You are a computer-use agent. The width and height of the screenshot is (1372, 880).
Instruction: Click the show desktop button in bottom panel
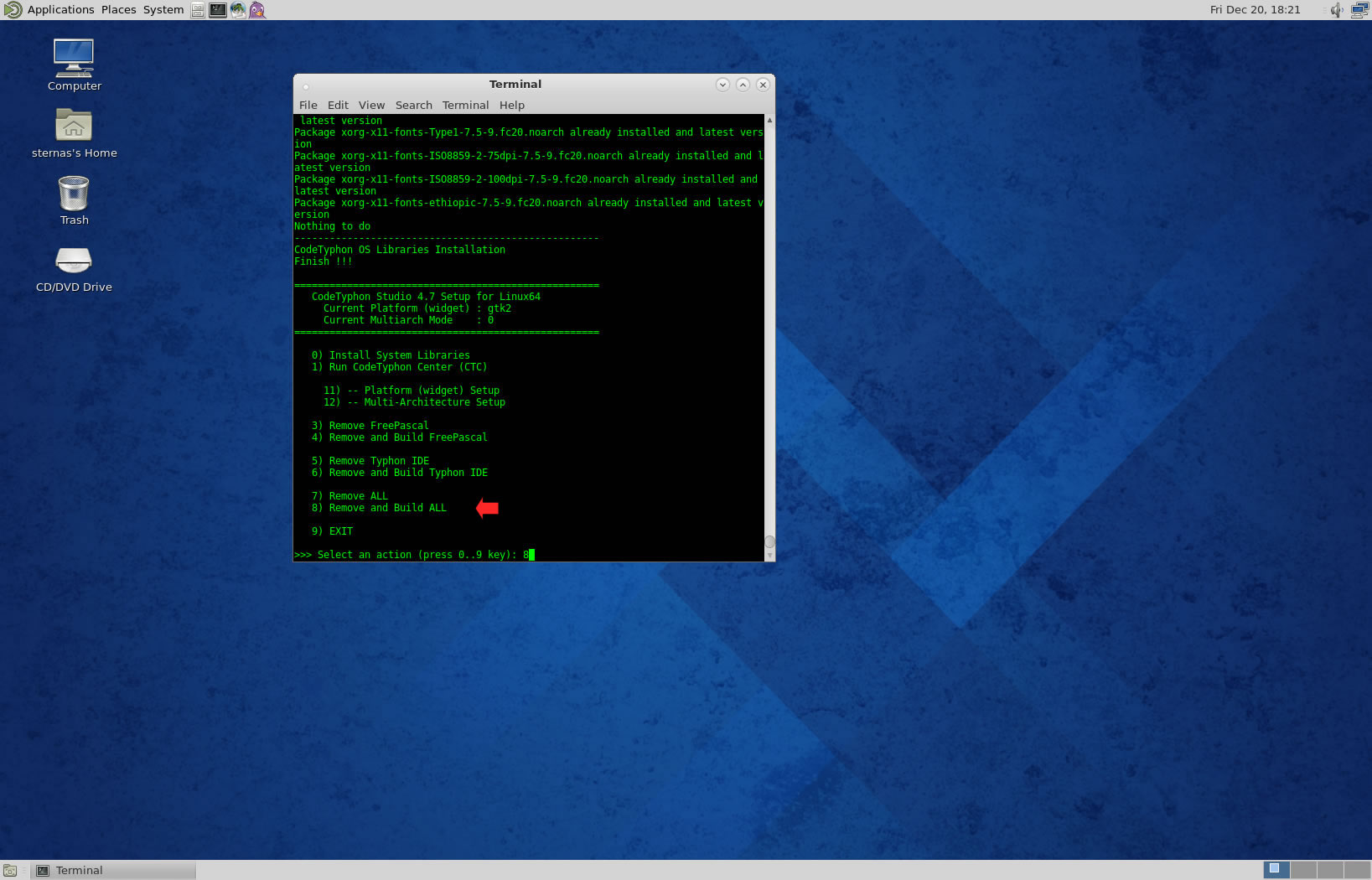(10, 871)
